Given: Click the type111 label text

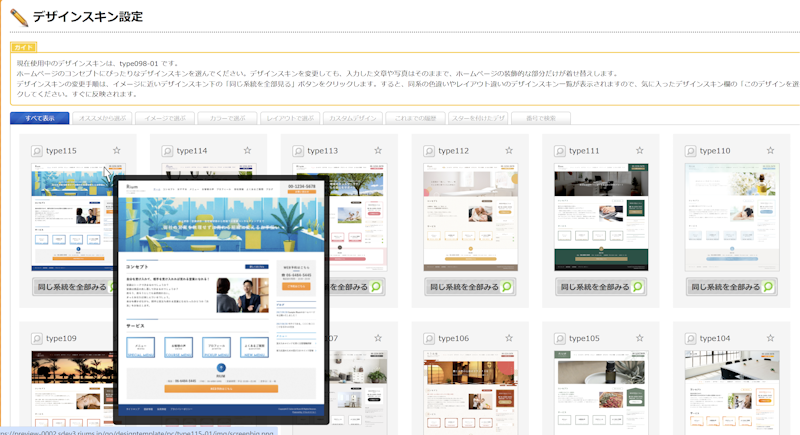Looking at the screenshot, I should tap(584, 151).
